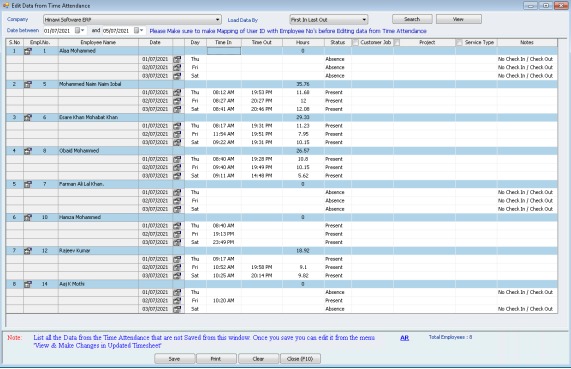This screenshot has height=369, width=571.
Task: Click the Hours column header
Action: click(x=303, y=43)
